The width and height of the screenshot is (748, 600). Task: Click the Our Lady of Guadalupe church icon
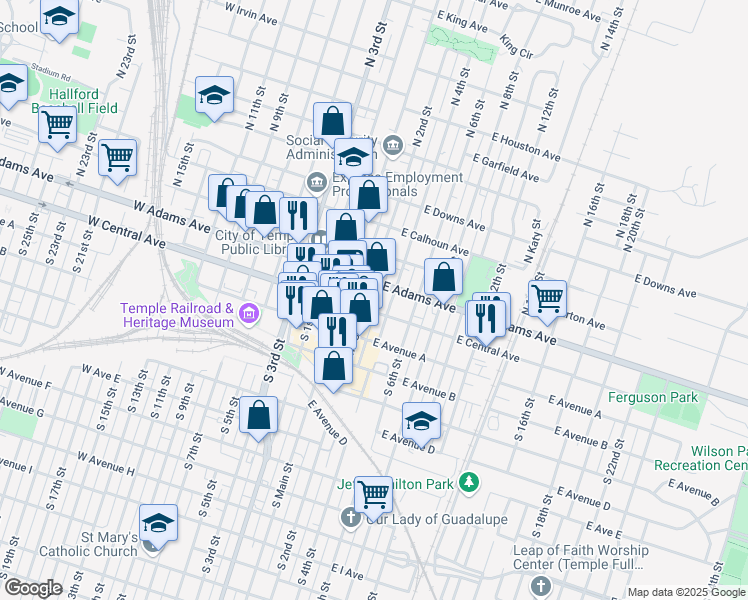click(350, 518)
